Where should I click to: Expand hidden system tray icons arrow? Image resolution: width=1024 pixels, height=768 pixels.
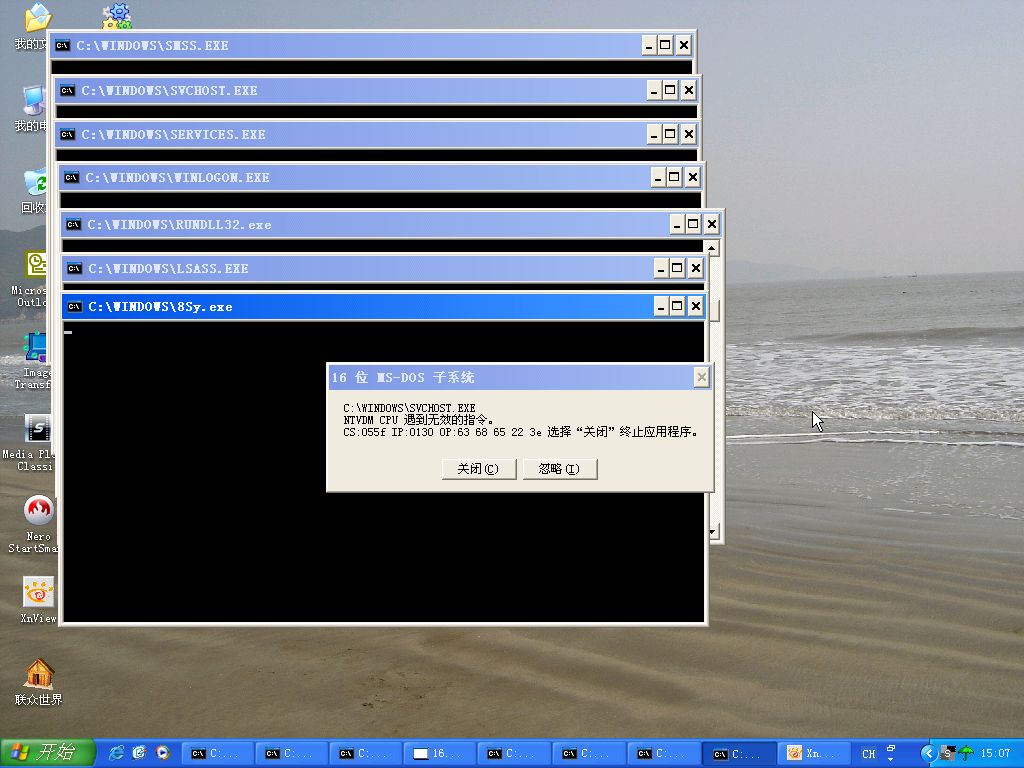coord(928,753)
